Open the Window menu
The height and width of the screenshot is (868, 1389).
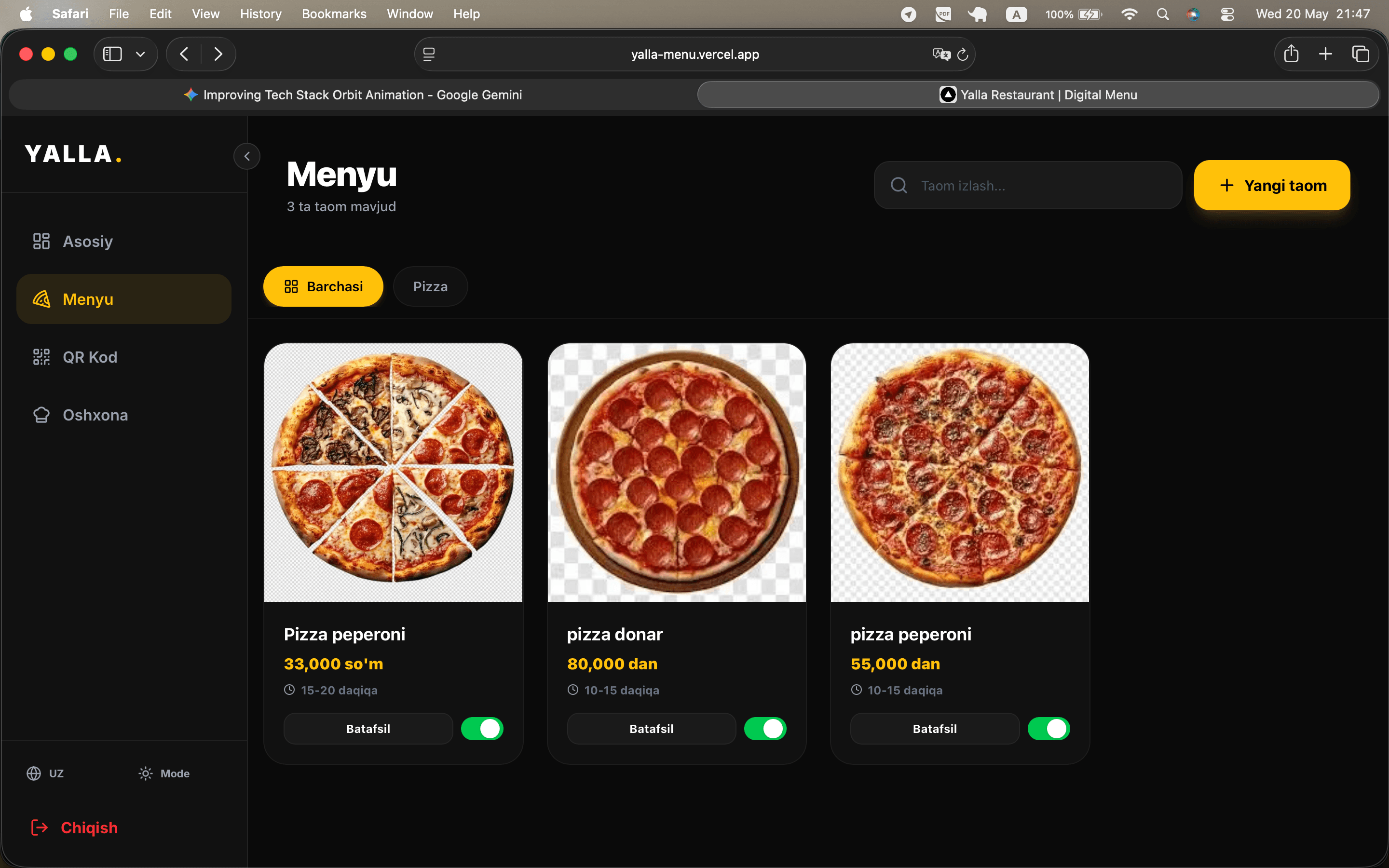410,14
